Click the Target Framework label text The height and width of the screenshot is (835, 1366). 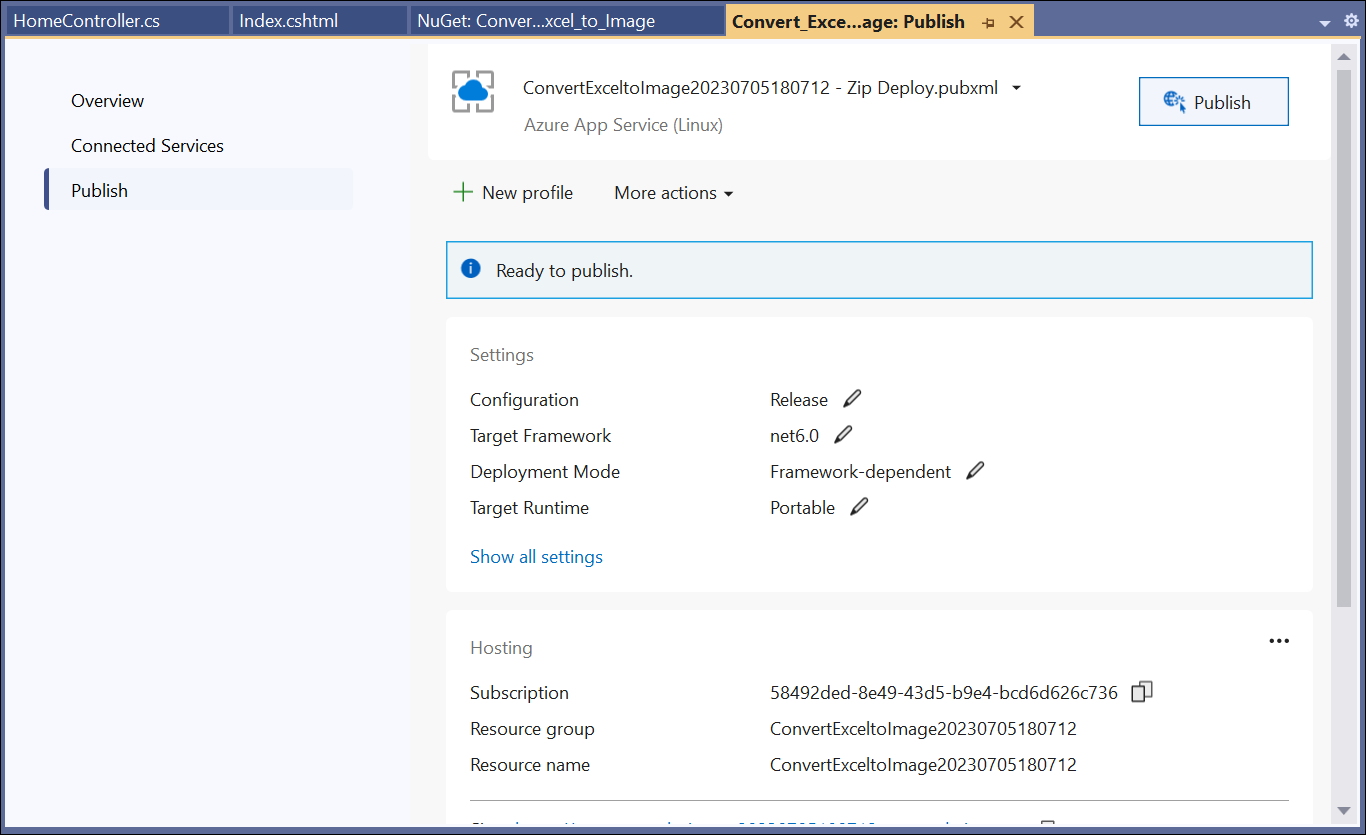[540, 436]
